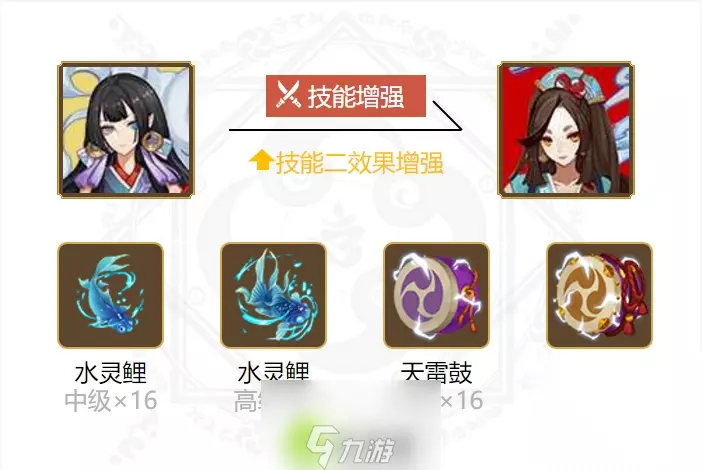Screen dimensions: 702x470
Task: Click the crossed swords icon
Action: (x=288, y=95)
